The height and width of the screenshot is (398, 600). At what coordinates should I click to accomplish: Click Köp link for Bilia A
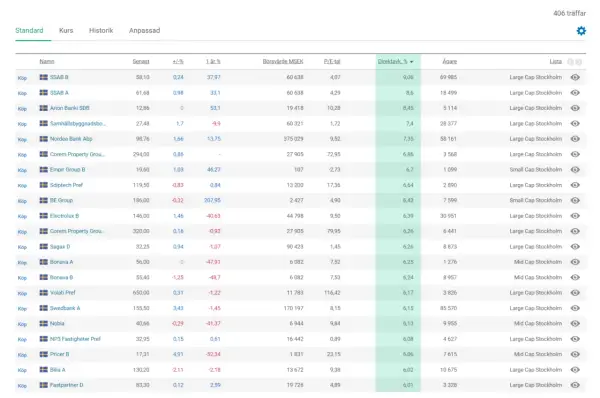[x=22, y=370]
